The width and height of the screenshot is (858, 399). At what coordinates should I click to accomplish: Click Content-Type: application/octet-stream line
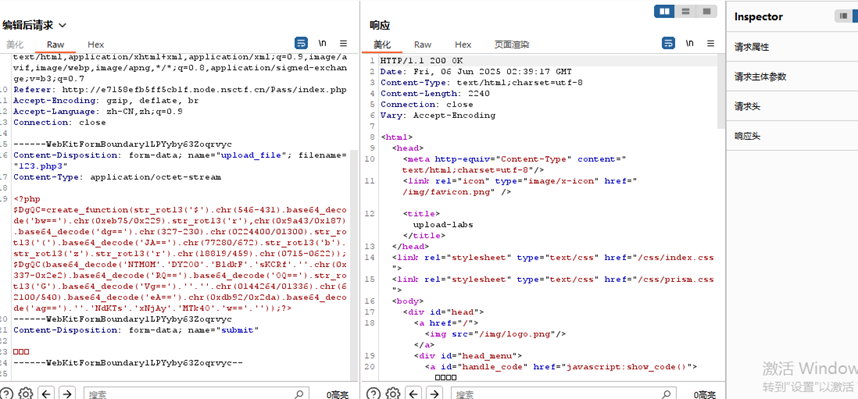117,177
